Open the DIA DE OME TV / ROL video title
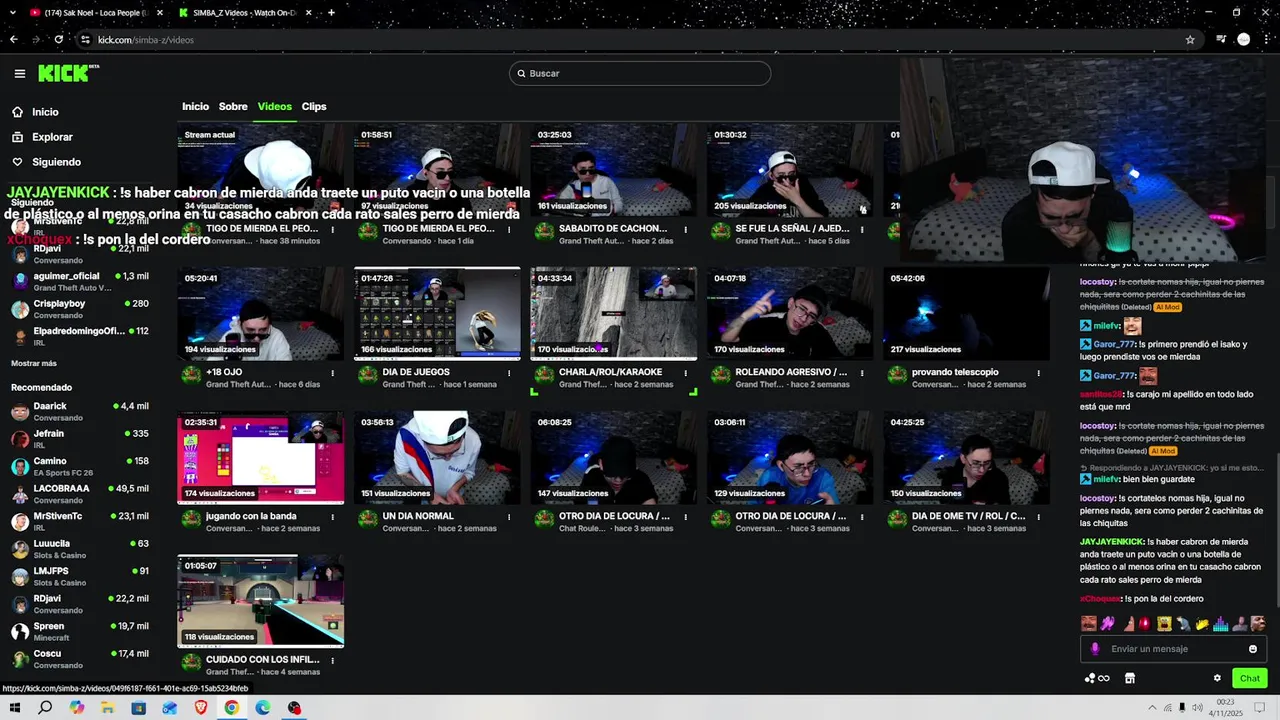 (969, 516)
